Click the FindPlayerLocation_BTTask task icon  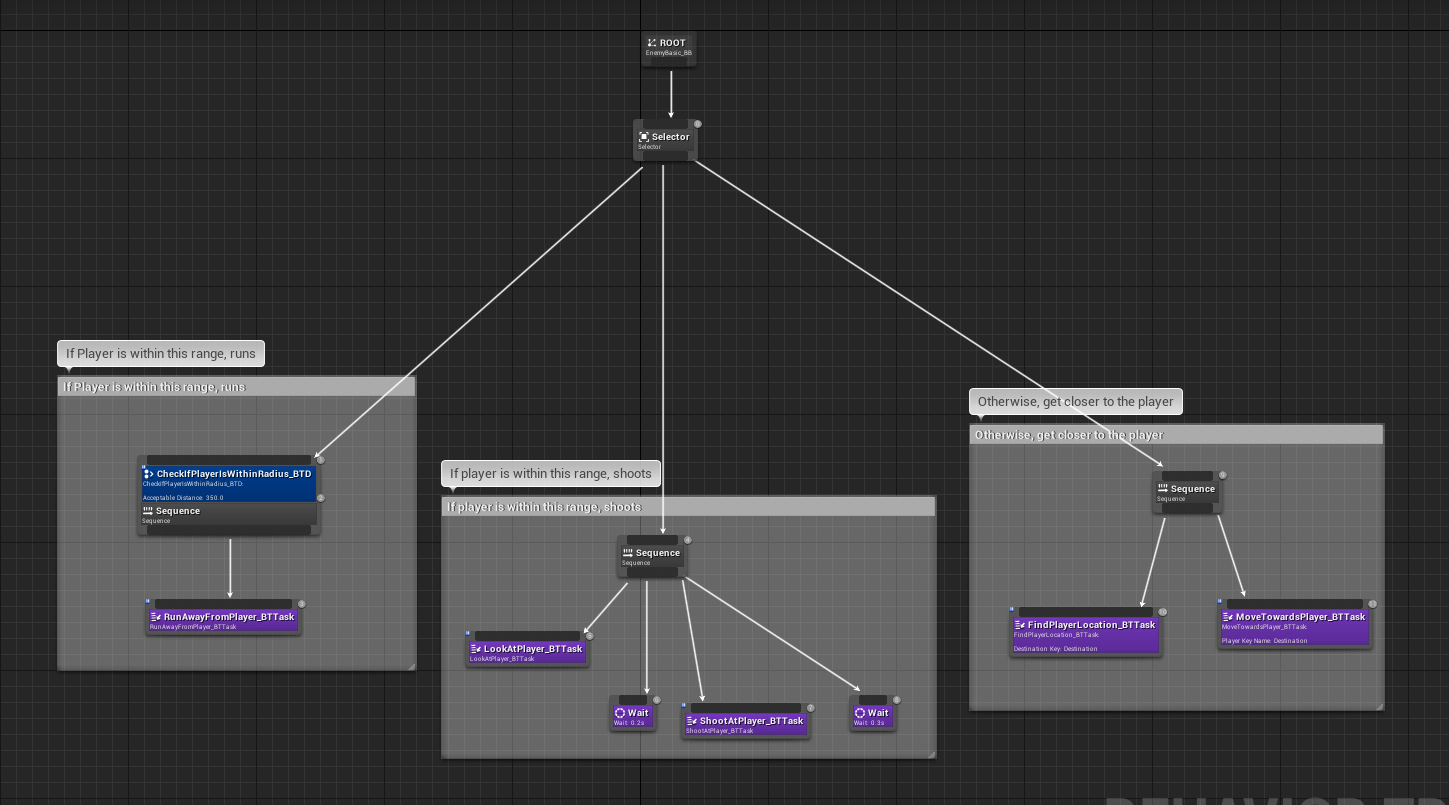(x=1020, y=625)
